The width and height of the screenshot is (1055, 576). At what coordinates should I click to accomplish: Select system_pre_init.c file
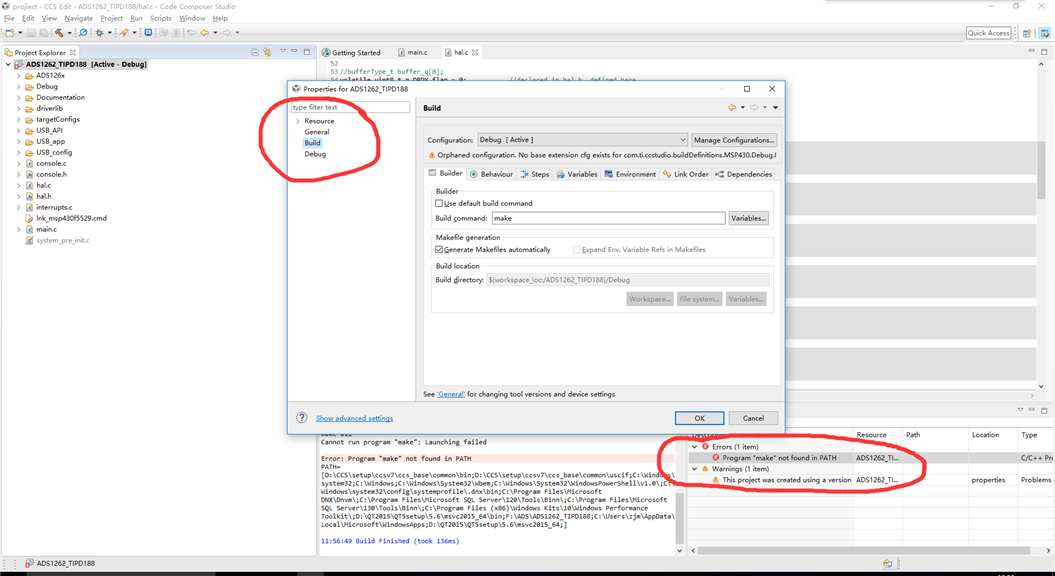(x=63, y=240)
